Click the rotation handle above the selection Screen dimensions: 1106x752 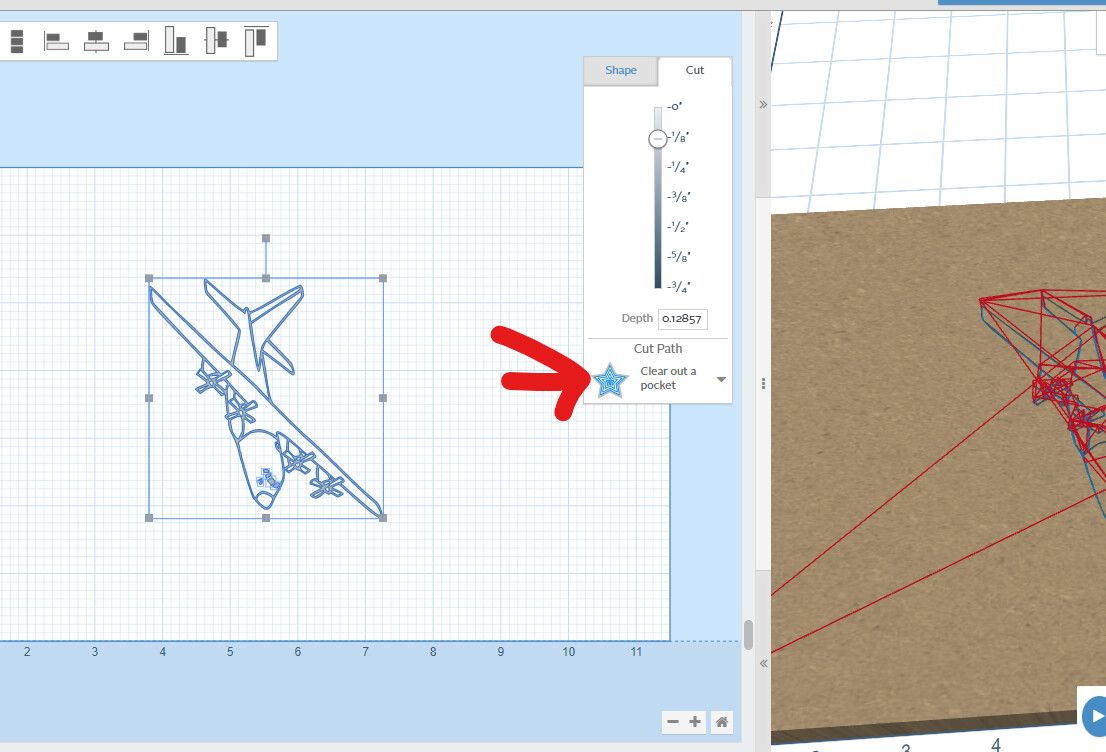pyautogui.click(x=266, y=238)
